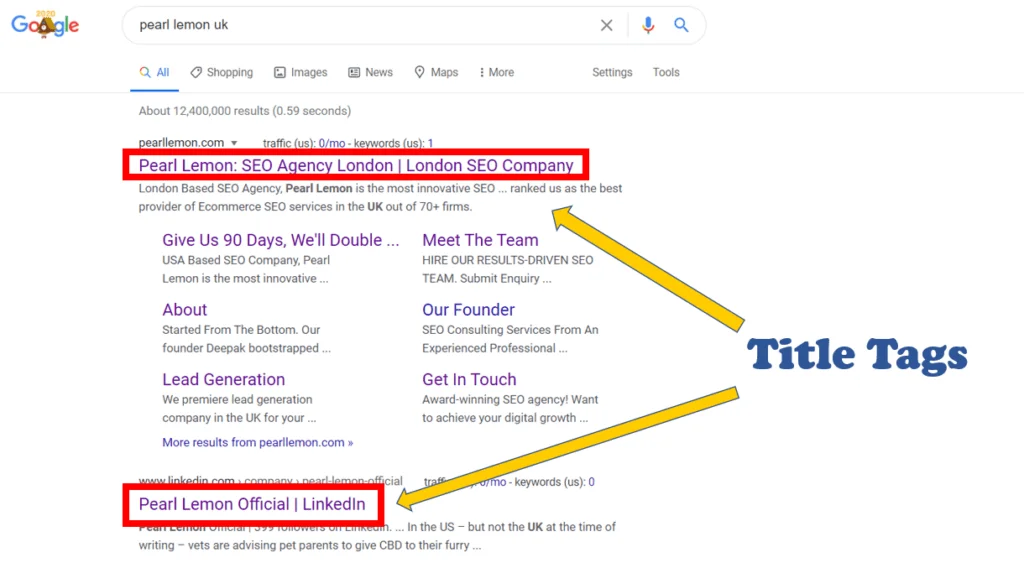Expand the dropdown arrow beside pearllemon.com
Screen dimensions: 1024x568
pyautogui.click(x=234, y=143)
